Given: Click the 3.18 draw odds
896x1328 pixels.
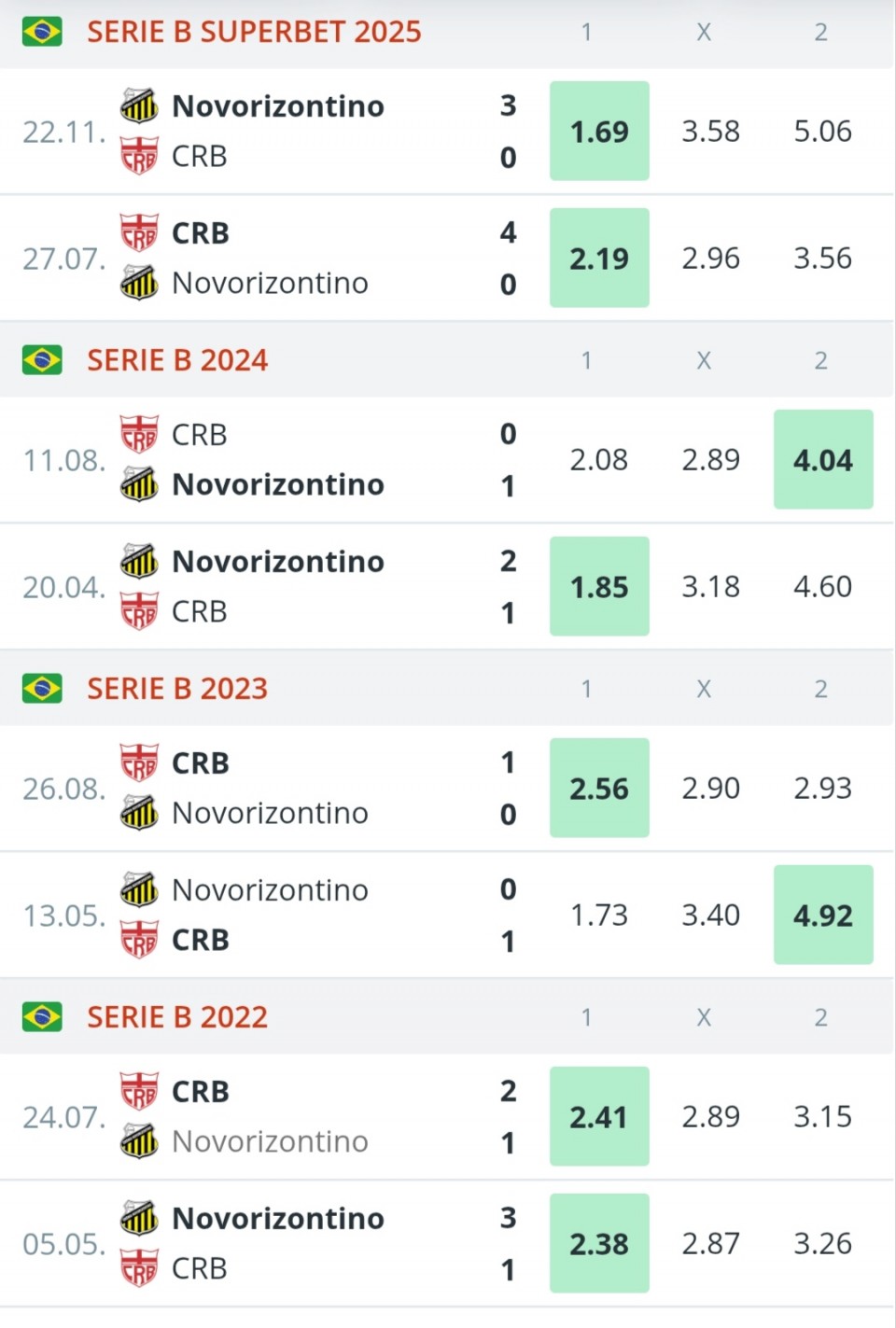Looking at the screenshot, I should coord(710,586).
